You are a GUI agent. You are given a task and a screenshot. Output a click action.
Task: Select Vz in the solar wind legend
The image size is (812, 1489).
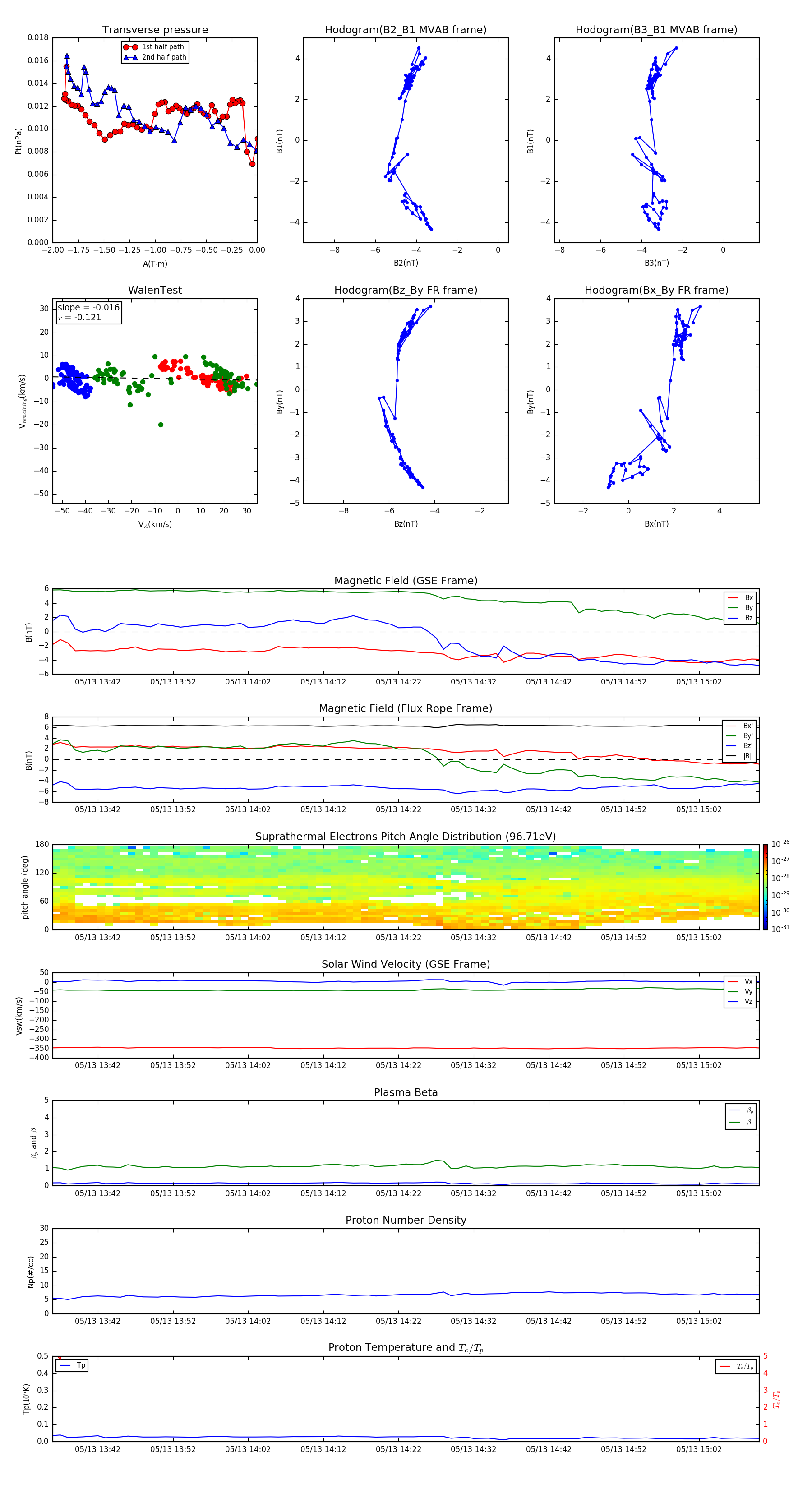(x=740, y=1002)
